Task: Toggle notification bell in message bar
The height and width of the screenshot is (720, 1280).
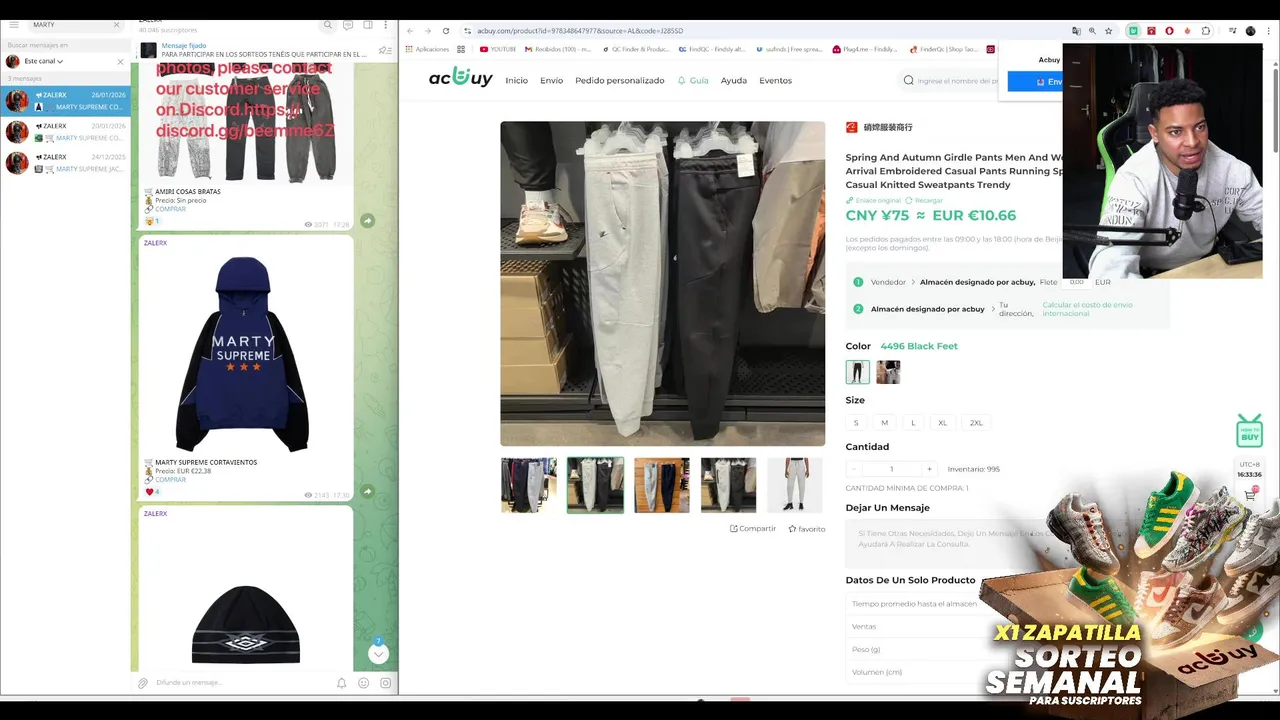Action: pos(341,683)
